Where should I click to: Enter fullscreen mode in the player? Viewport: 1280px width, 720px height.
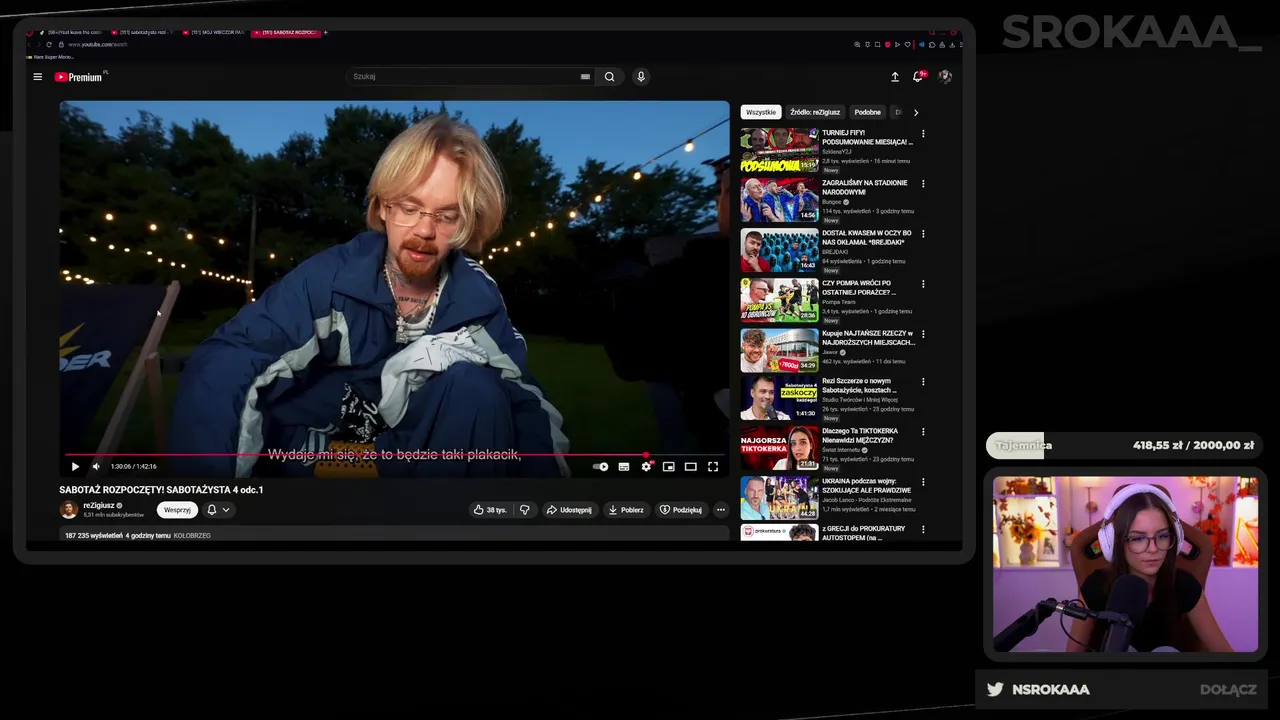[713, 466]
